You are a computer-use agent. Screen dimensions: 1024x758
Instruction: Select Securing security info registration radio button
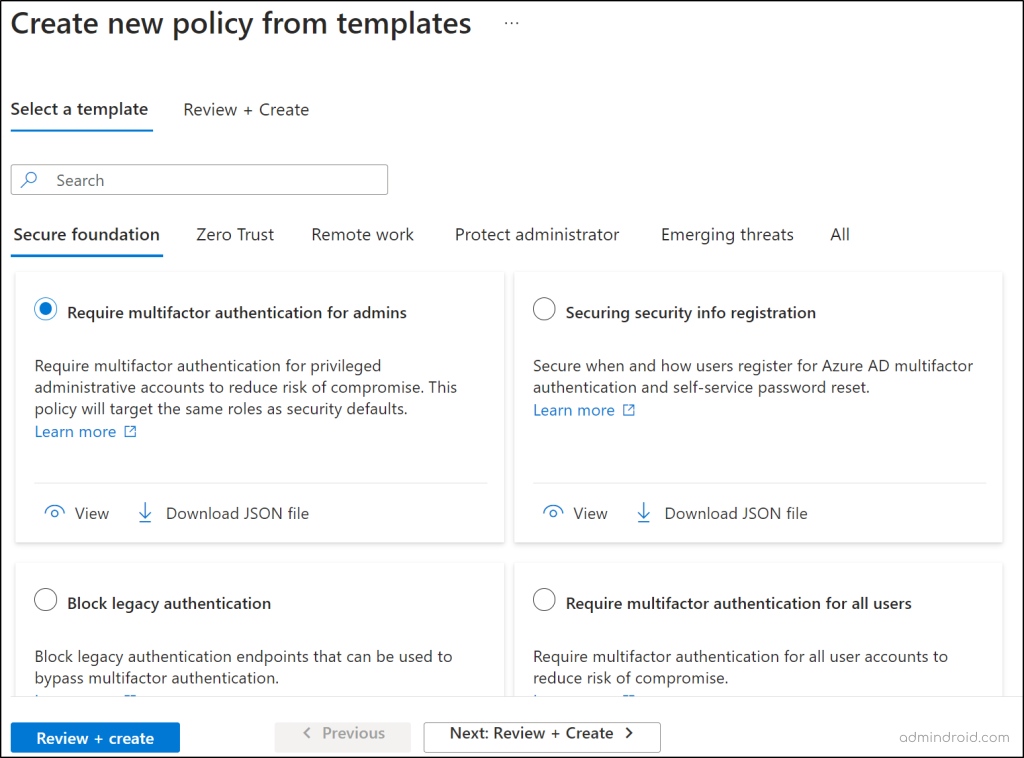[x=544, y=311]
